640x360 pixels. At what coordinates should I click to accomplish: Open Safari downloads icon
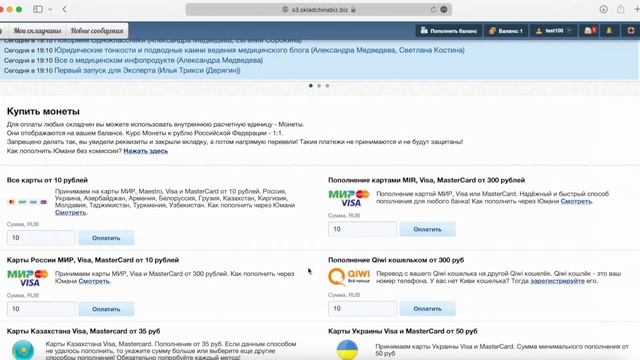[x=603, y=9]
